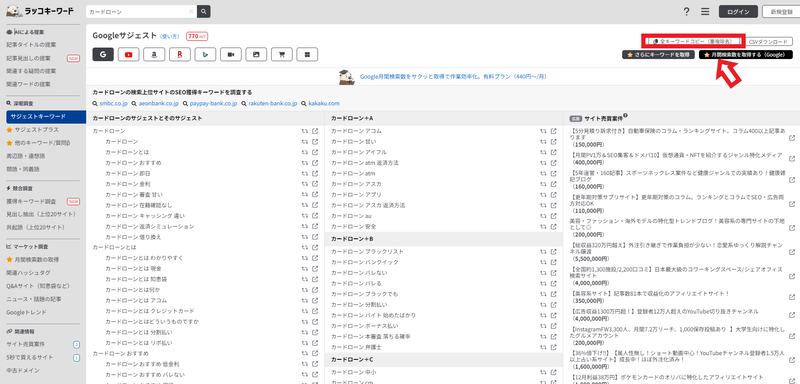Image resolution: width=800 pixels, height=384 pixels.
Task: Re-search icon for カードローンとは 知恵袋
Action: [x=305, y=279]
